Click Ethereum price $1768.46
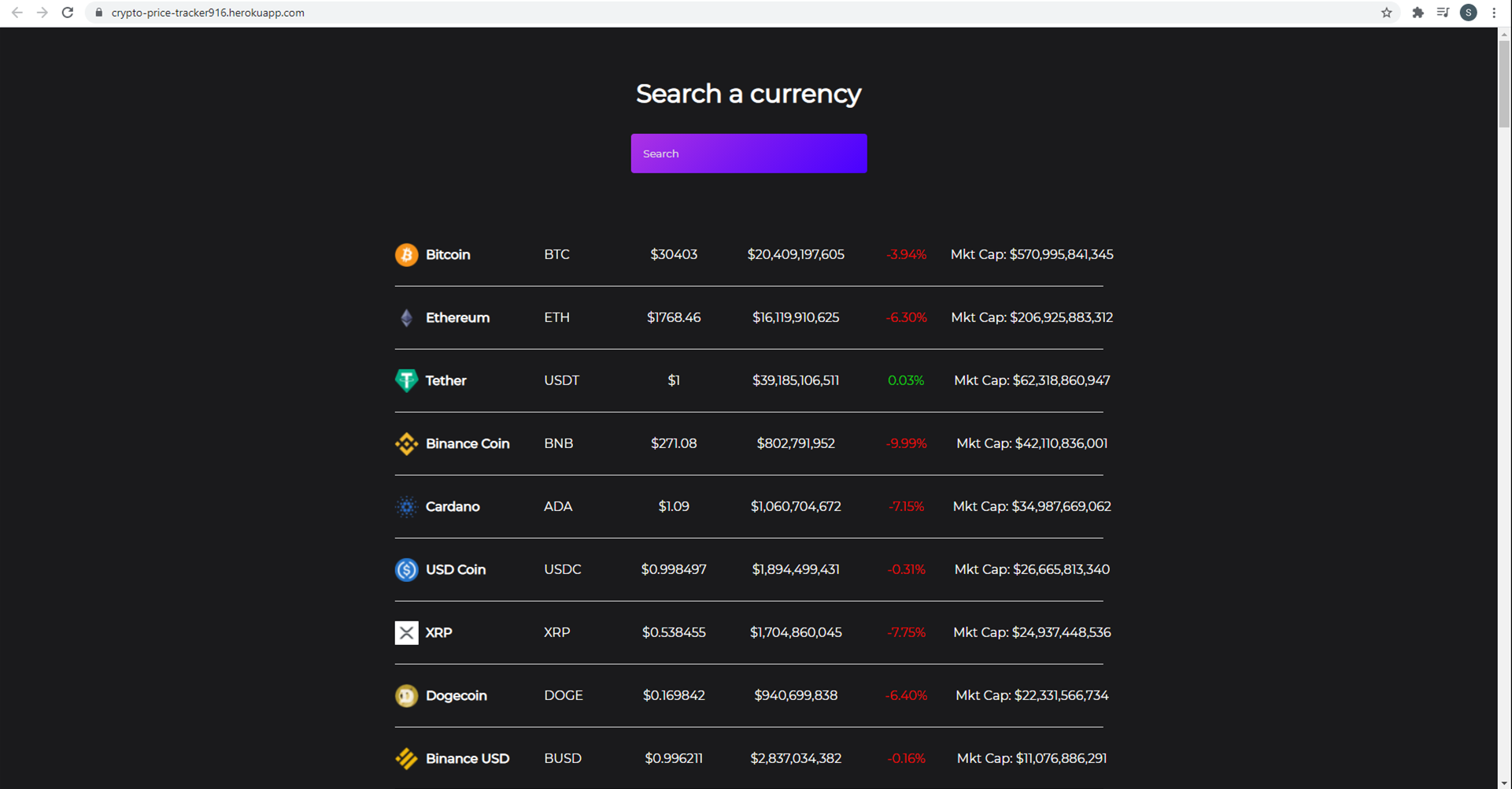Viewport: 1512px width, 789px height. (674, 317)
